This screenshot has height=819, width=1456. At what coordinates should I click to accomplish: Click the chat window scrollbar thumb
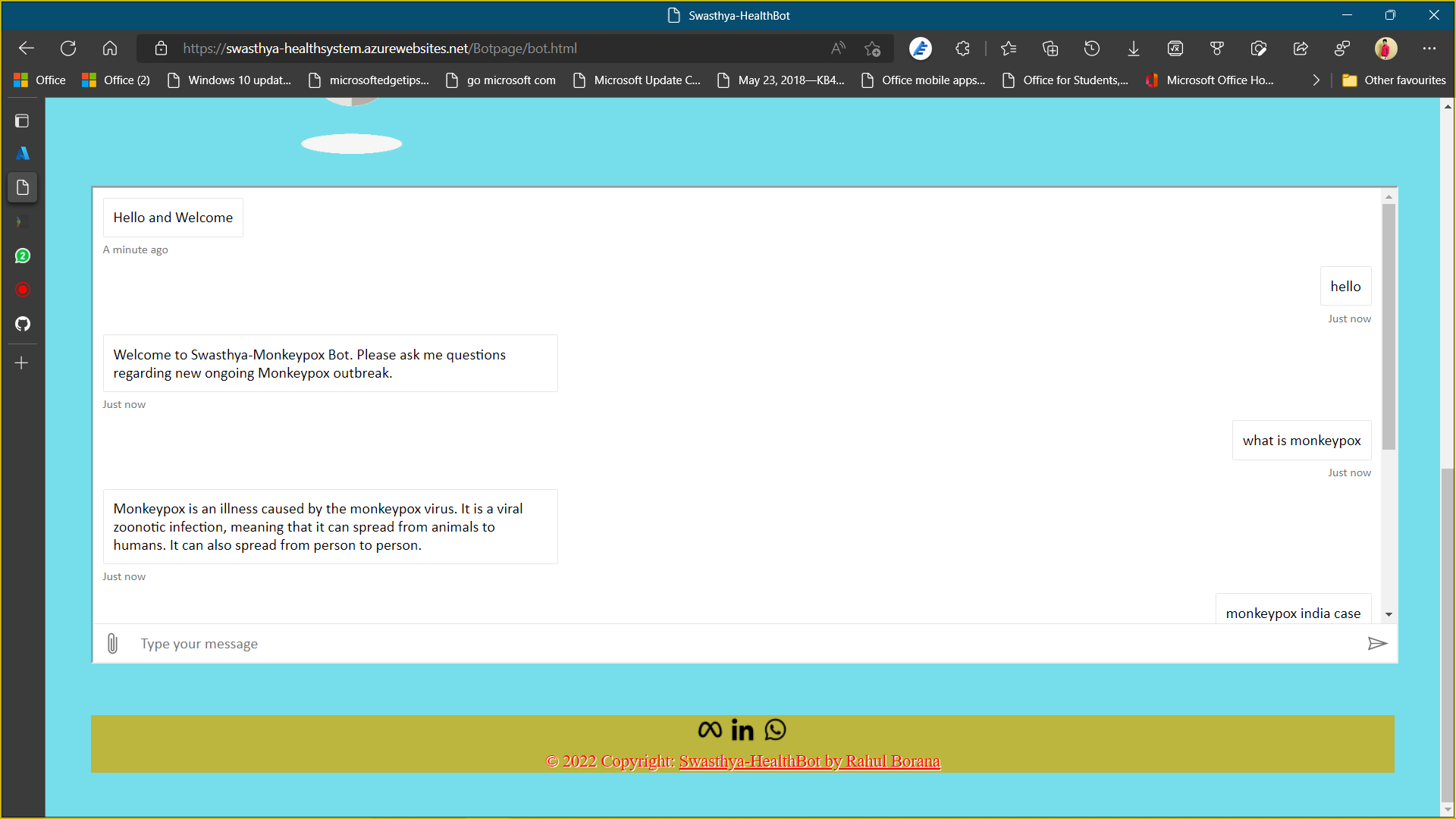pyautogui.click(x=1389, y=326)
